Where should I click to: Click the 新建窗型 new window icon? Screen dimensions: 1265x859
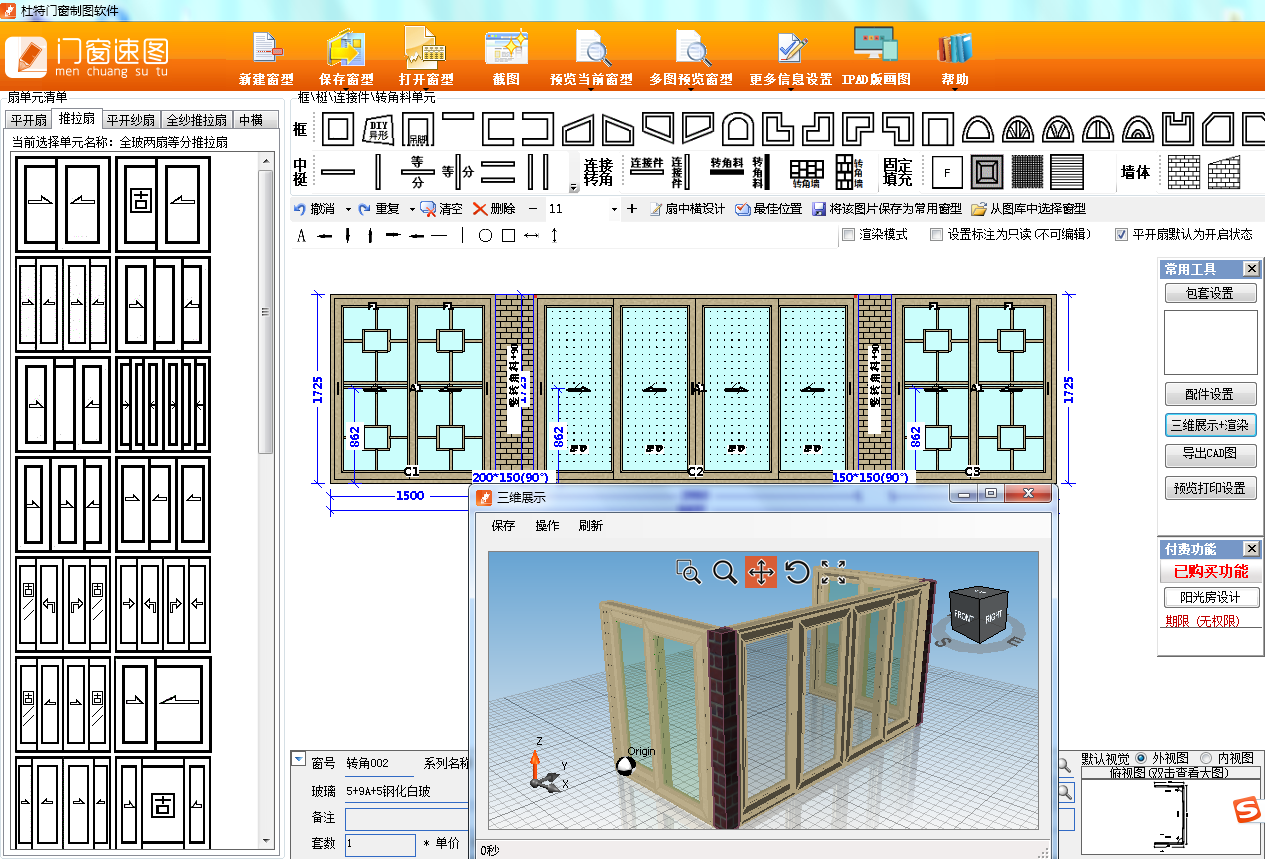pyautogui.click(x=267, y=48)
